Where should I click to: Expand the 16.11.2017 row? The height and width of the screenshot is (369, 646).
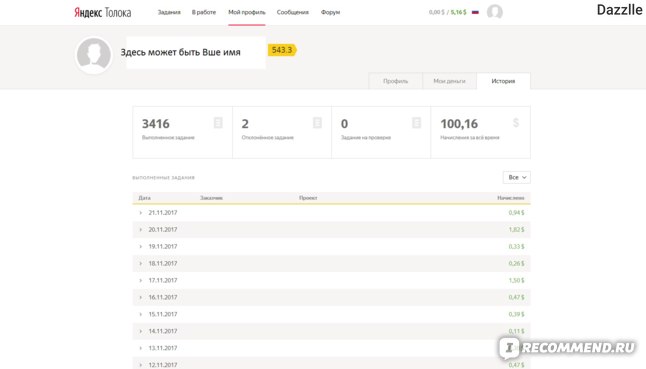140,297
